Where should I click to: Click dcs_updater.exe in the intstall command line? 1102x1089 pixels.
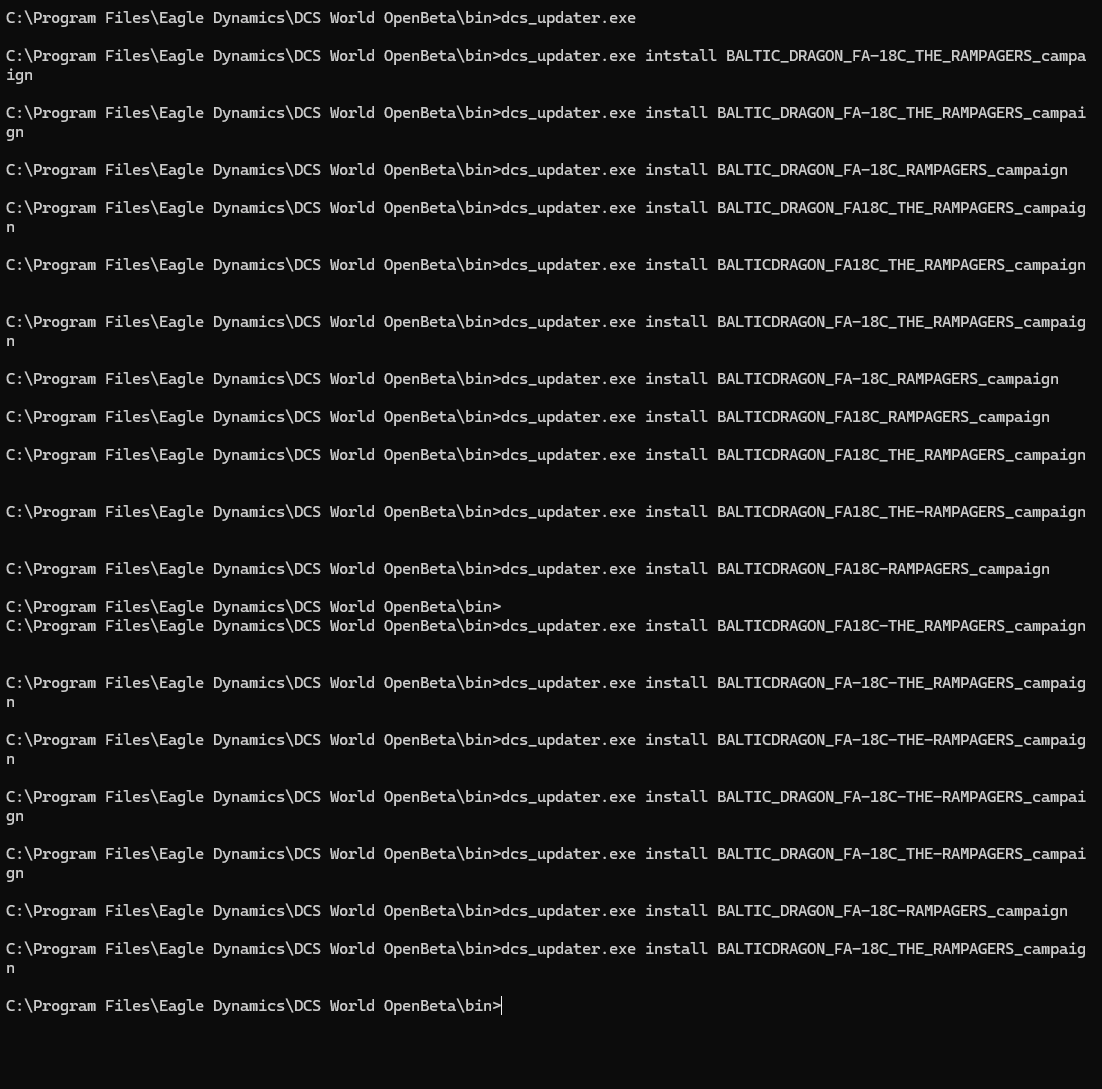(568, 56)
